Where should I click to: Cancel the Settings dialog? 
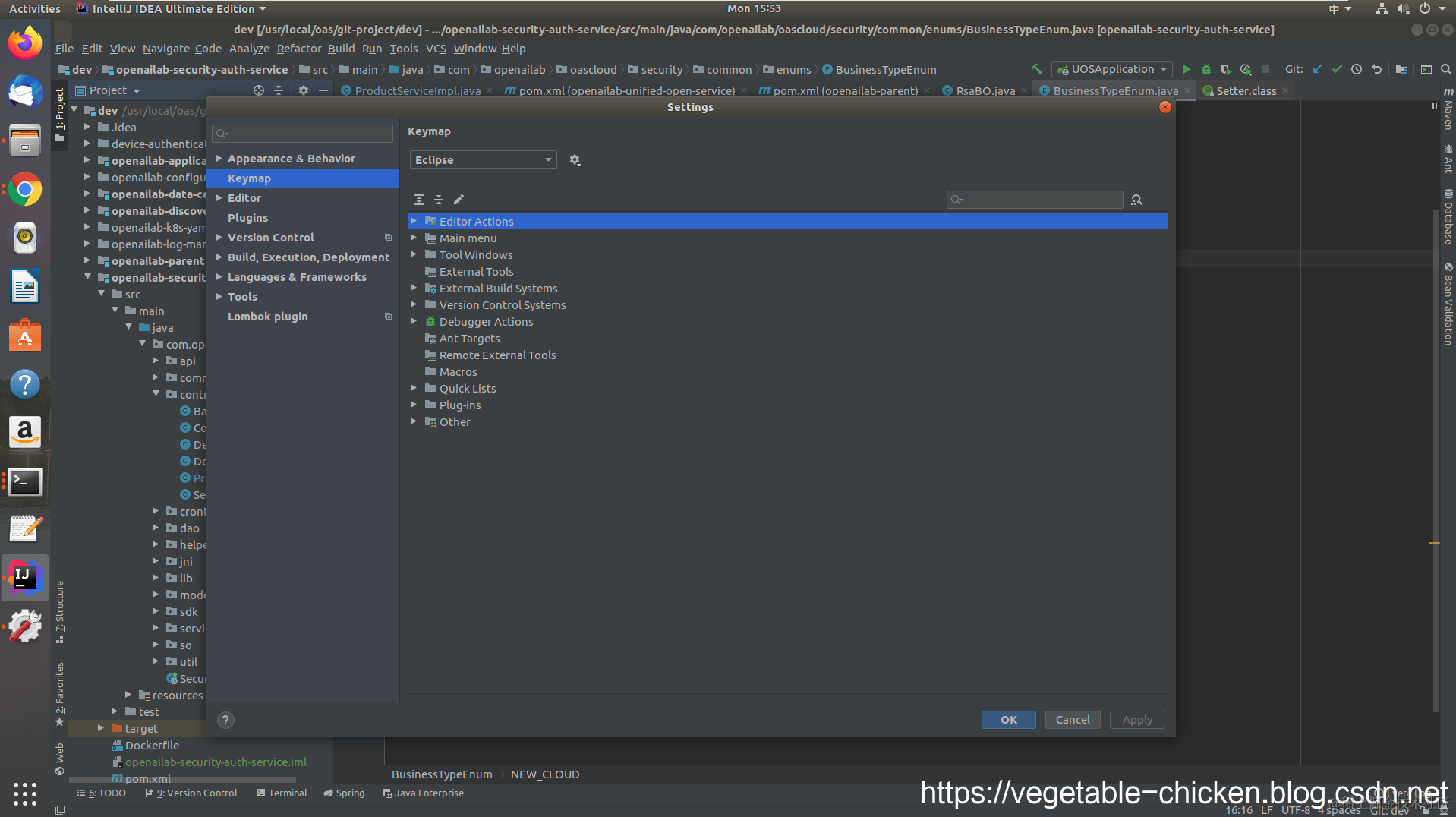[1073, 720]
